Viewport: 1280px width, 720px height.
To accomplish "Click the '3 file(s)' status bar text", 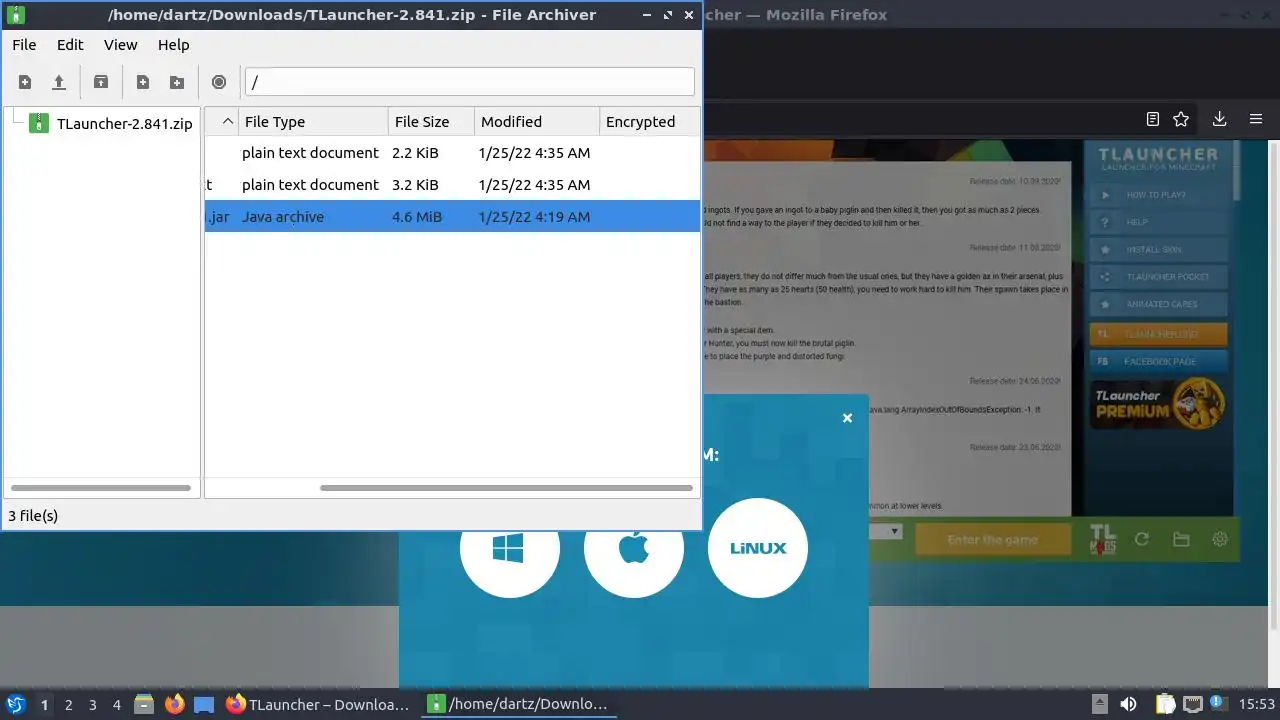I will point(33,516).
